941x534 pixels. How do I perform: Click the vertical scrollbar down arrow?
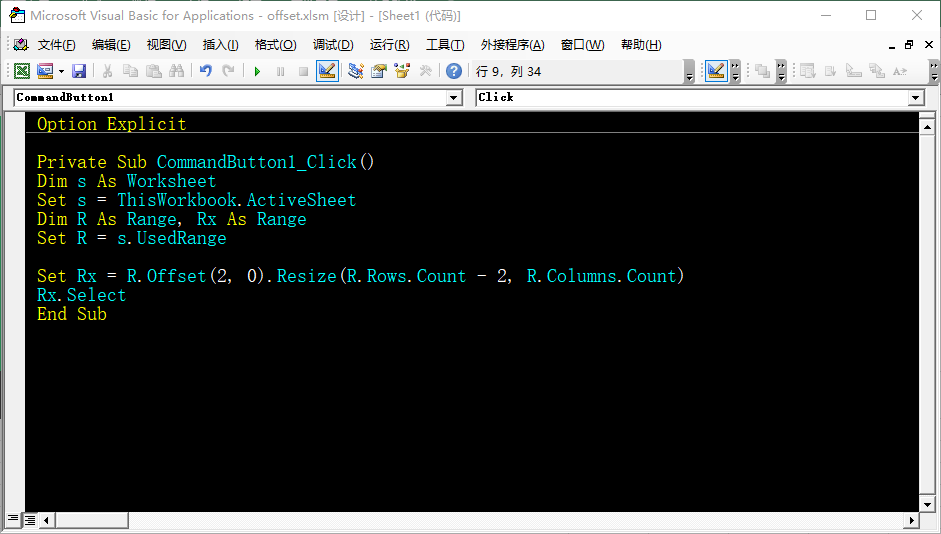(x=927, y=504)
